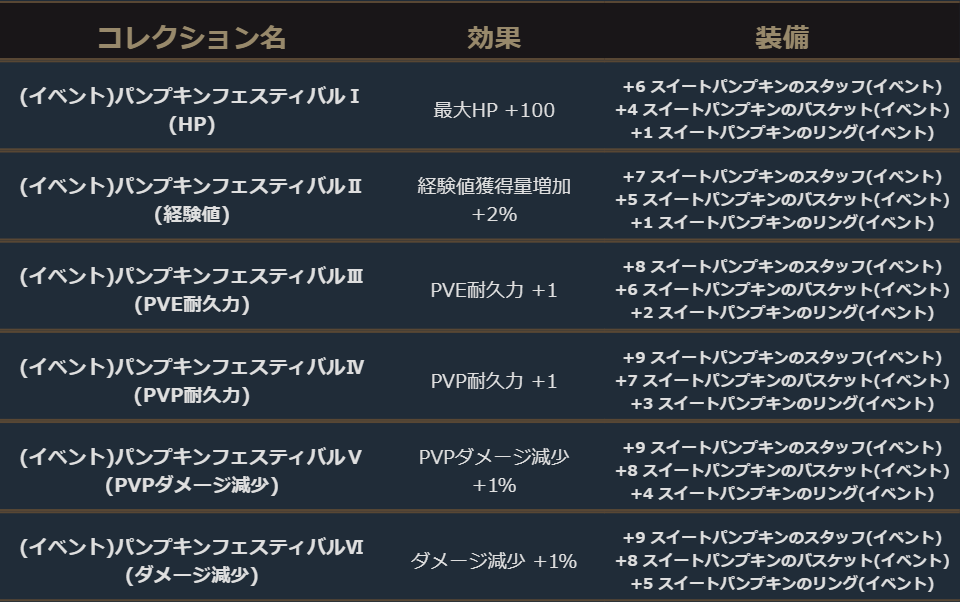Click the ダメージ減少 +1% effect in last row
Image resolution: width=960 pixels, height=602 pixels.
[x=494, y=561]
